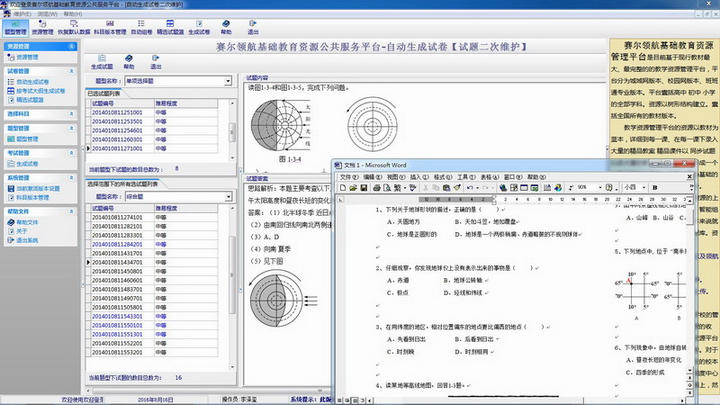Toggle Bold in the Word formatting toolbar
The height and width of the screenshot is (405, 720).
pyautogui.click(x=655, y=188)
